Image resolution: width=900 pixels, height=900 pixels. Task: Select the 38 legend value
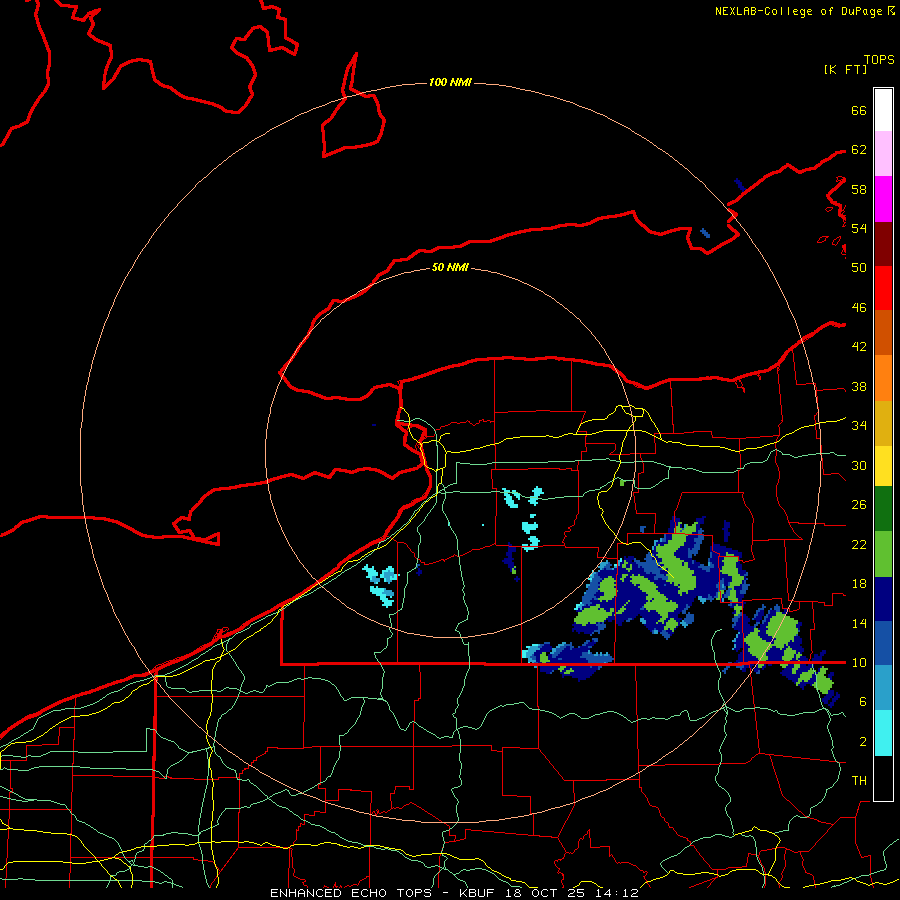[x=859, y=386]
